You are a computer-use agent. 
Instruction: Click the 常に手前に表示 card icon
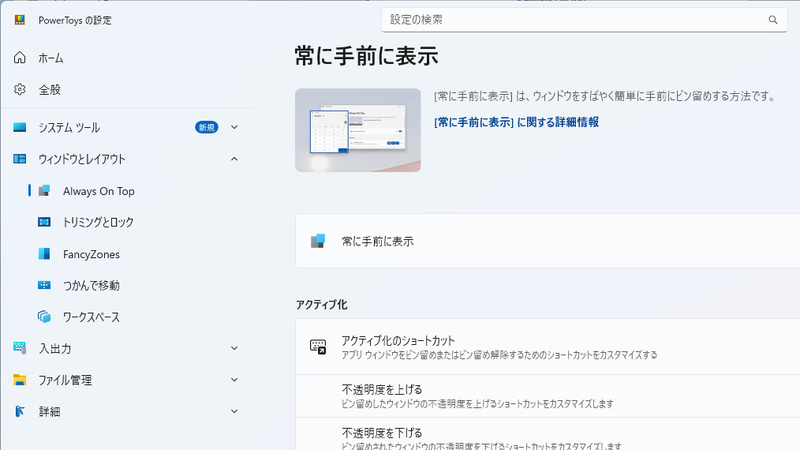pos(318,241)
